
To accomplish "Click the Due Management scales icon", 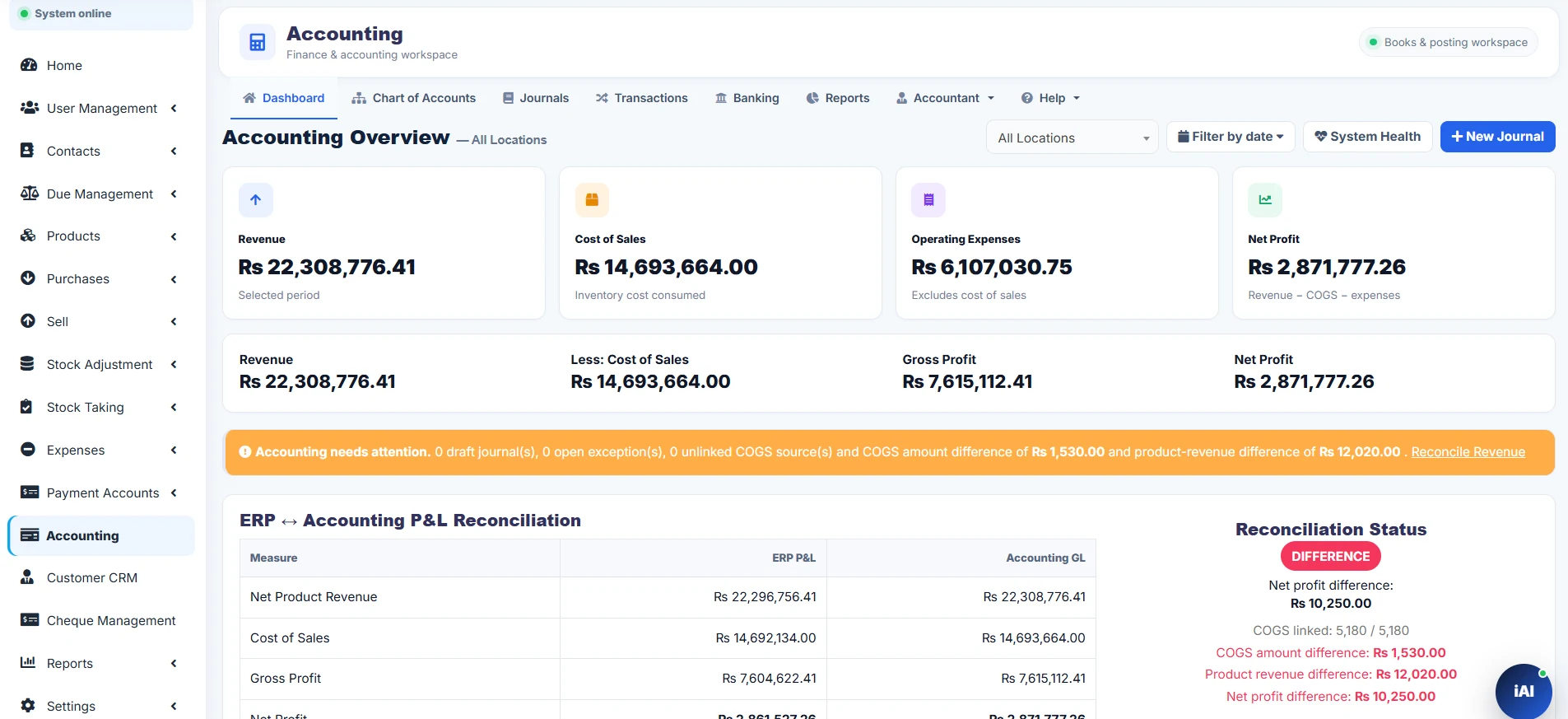I will tap(30, 194).
